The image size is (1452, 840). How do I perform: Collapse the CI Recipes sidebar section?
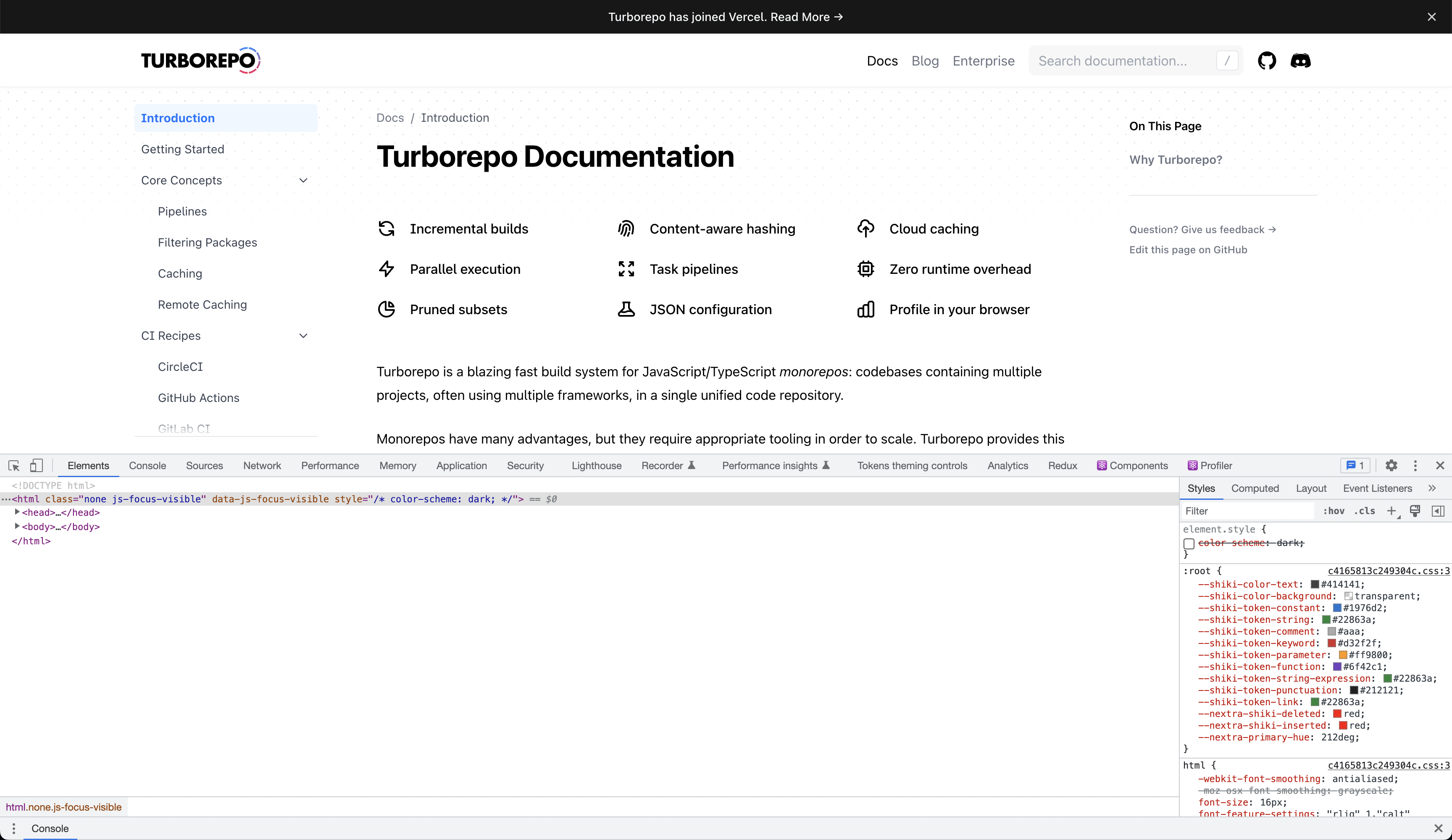[x=303, y=336]
